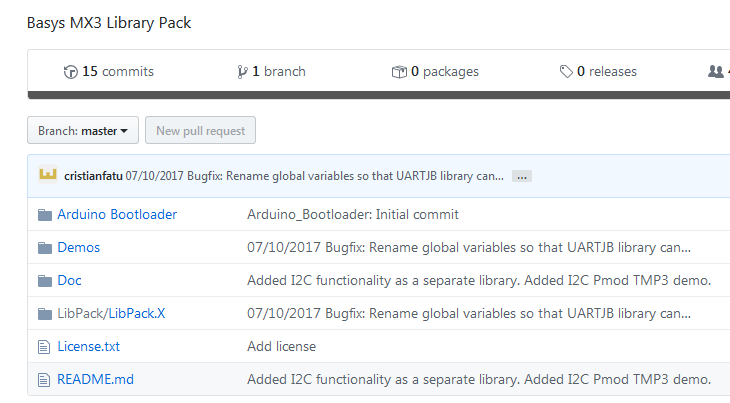Expand the commit message ellipsis button
Viewport: 730px width, 403px height.
pyautogui.click(x=521, y=176)
